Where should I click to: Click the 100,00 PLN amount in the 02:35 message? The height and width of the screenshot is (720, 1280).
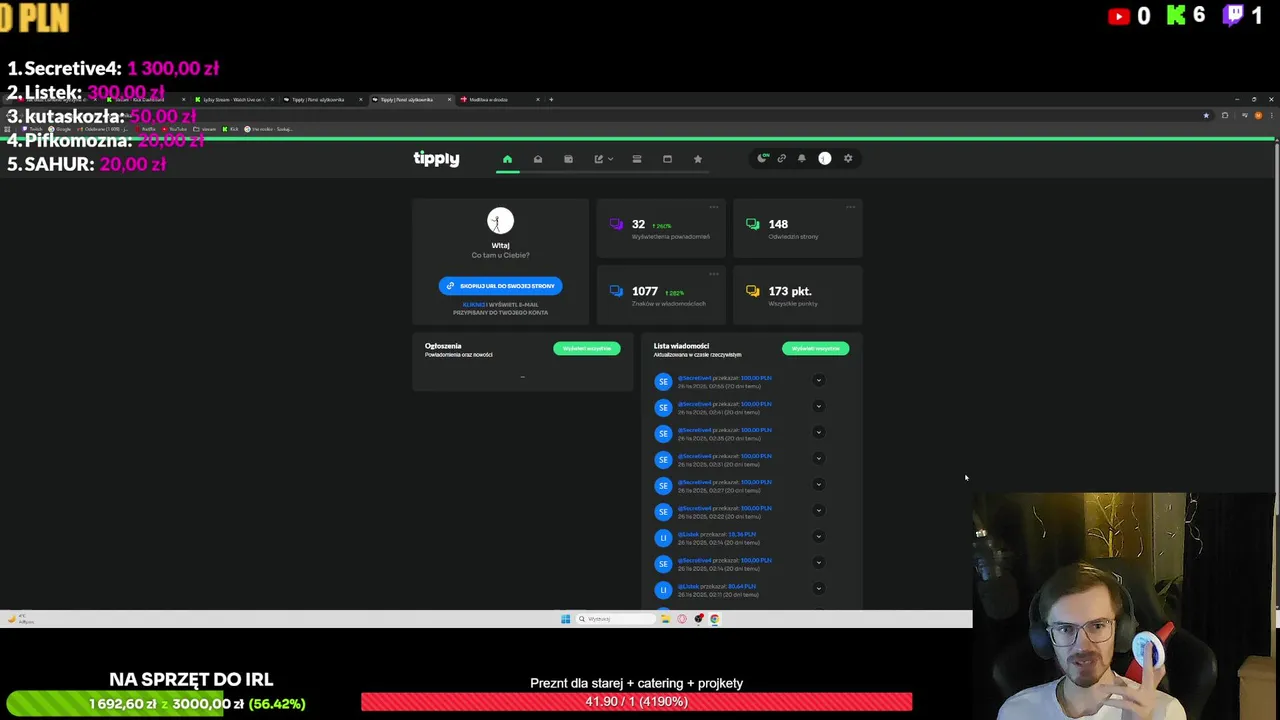pos(756,430)
